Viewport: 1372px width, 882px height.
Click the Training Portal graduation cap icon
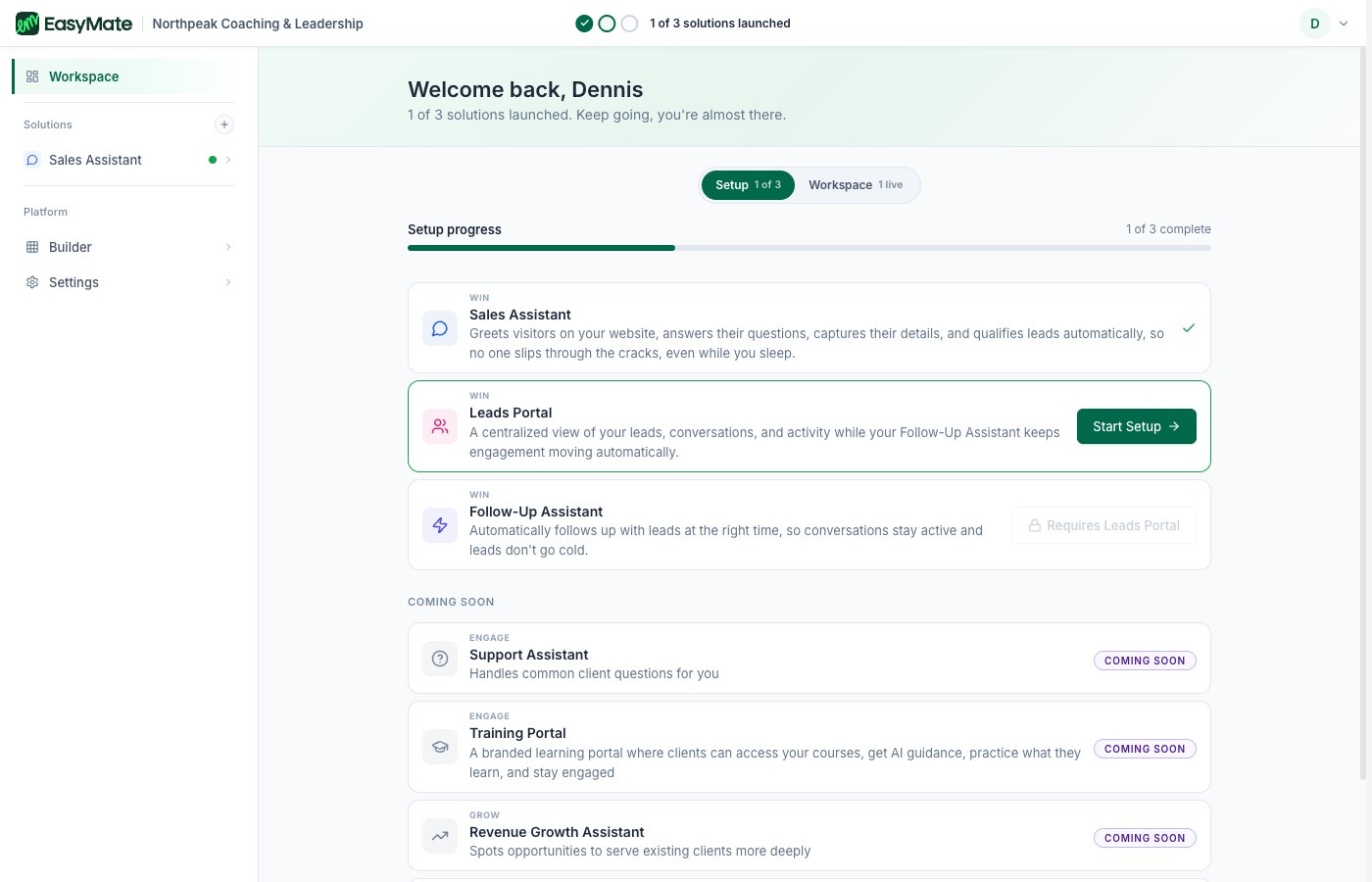coord(440,747)
